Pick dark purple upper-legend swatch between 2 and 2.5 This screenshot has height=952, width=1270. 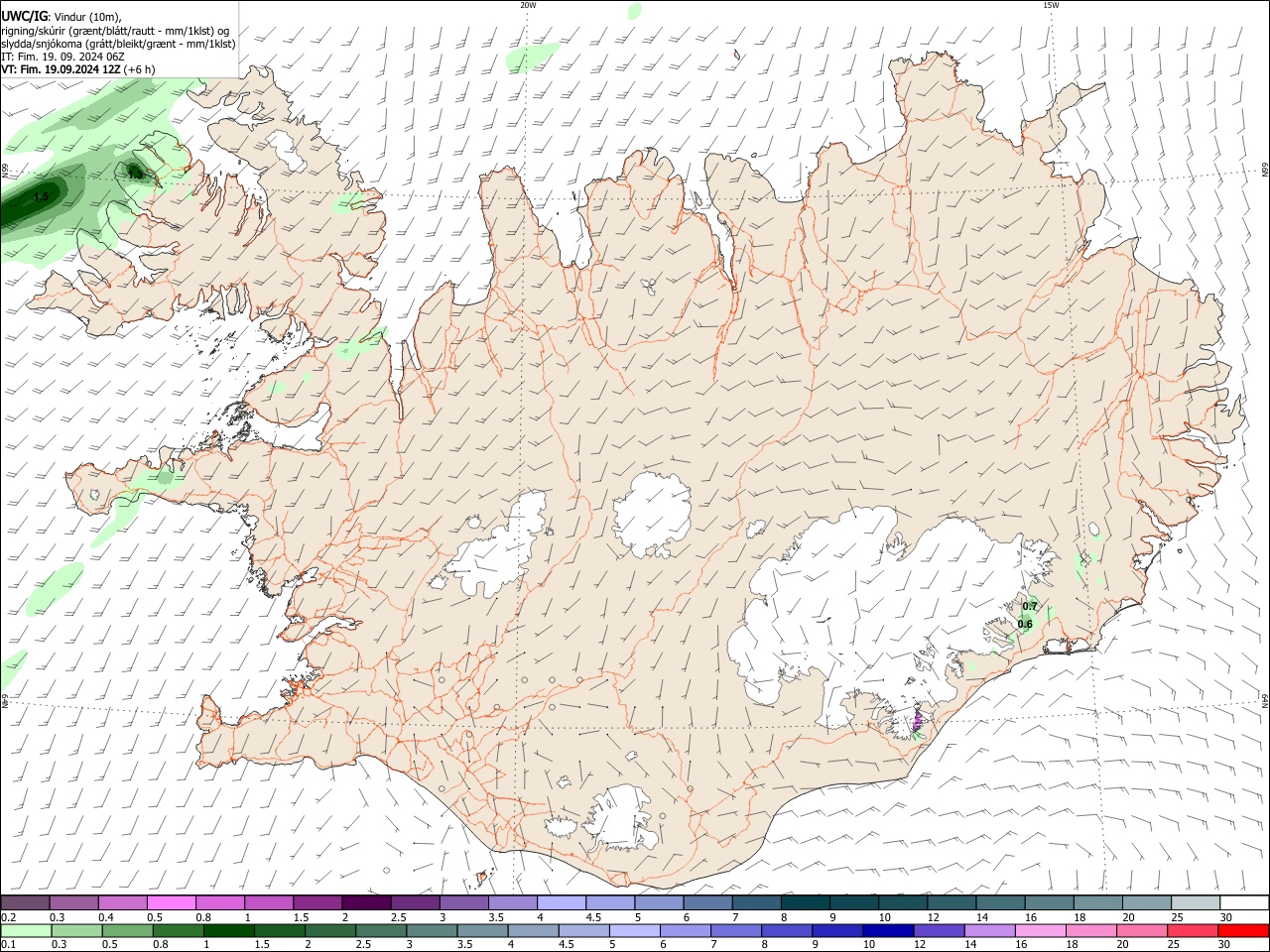coord(365,902)
